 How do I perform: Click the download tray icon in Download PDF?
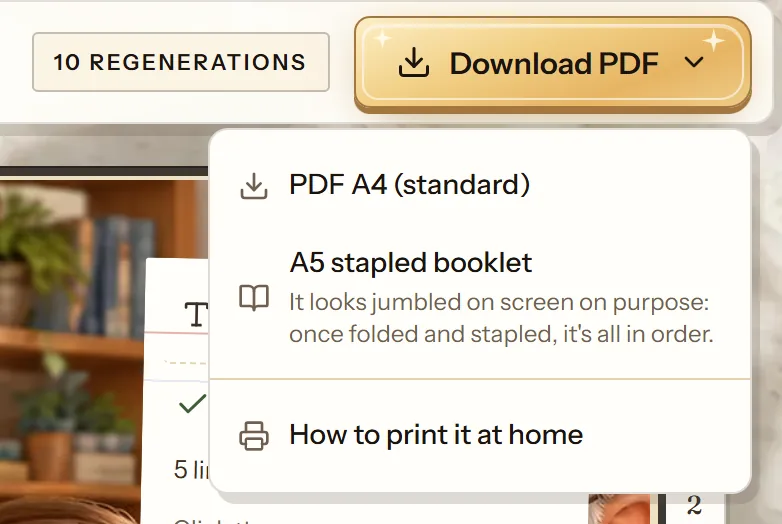click(413, 63)
